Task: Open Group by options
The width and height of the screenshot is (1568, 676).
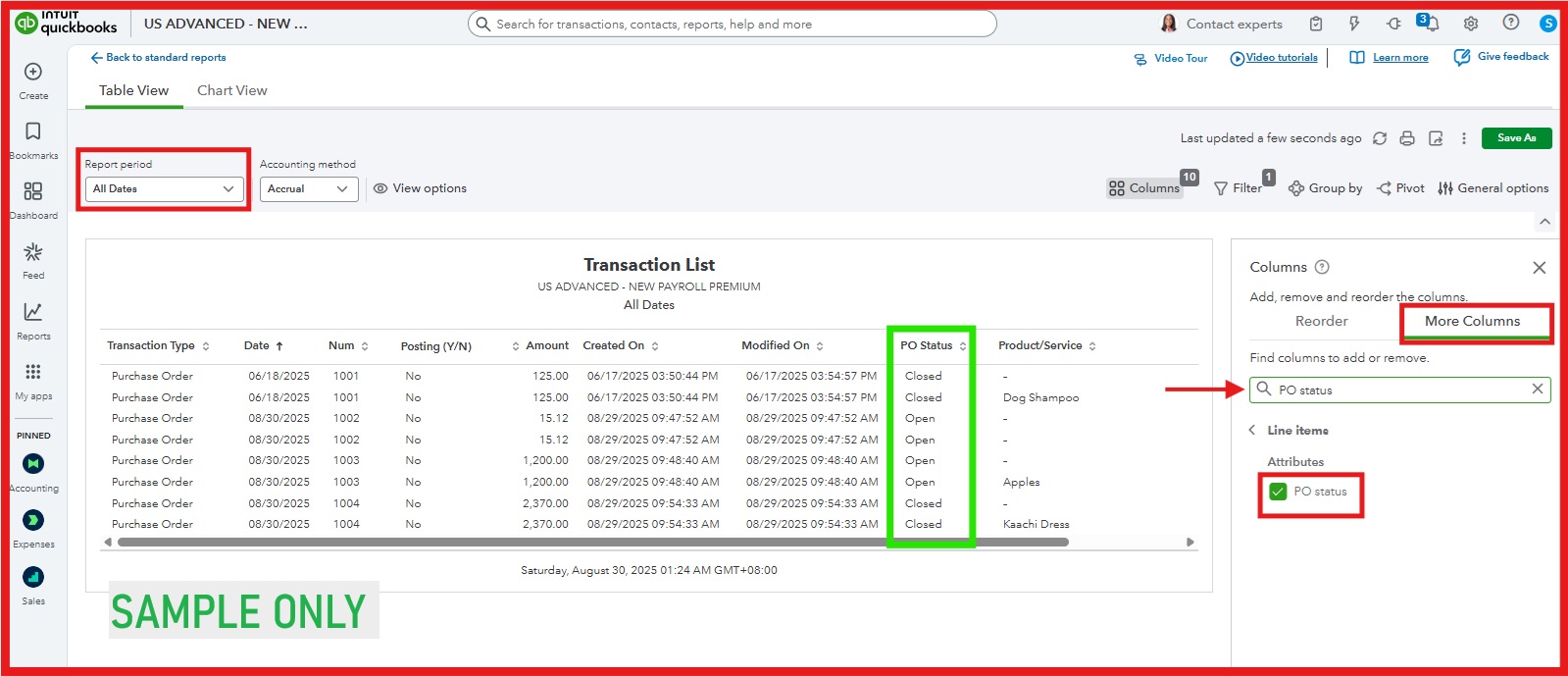Action: tap(1325, 188)
